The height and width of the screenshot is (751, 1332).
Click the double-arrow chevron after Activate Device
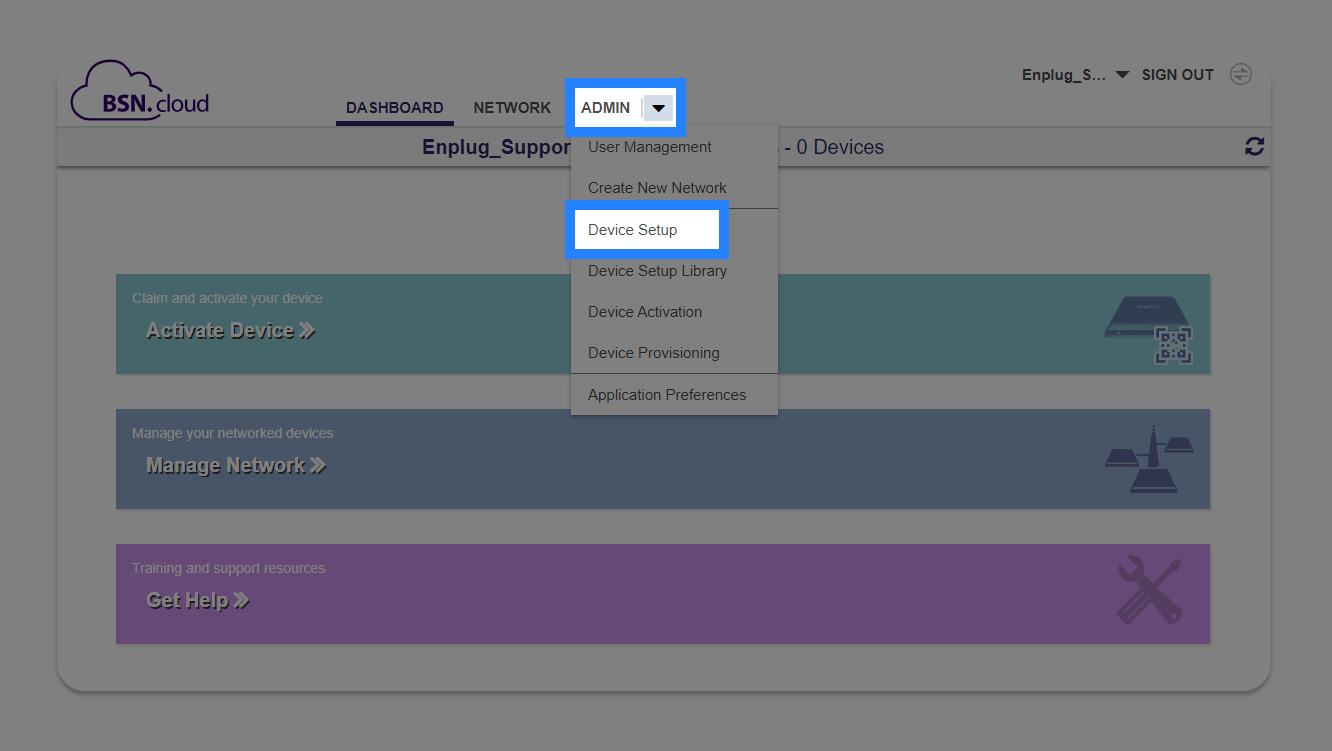click(x=306, y=330)
